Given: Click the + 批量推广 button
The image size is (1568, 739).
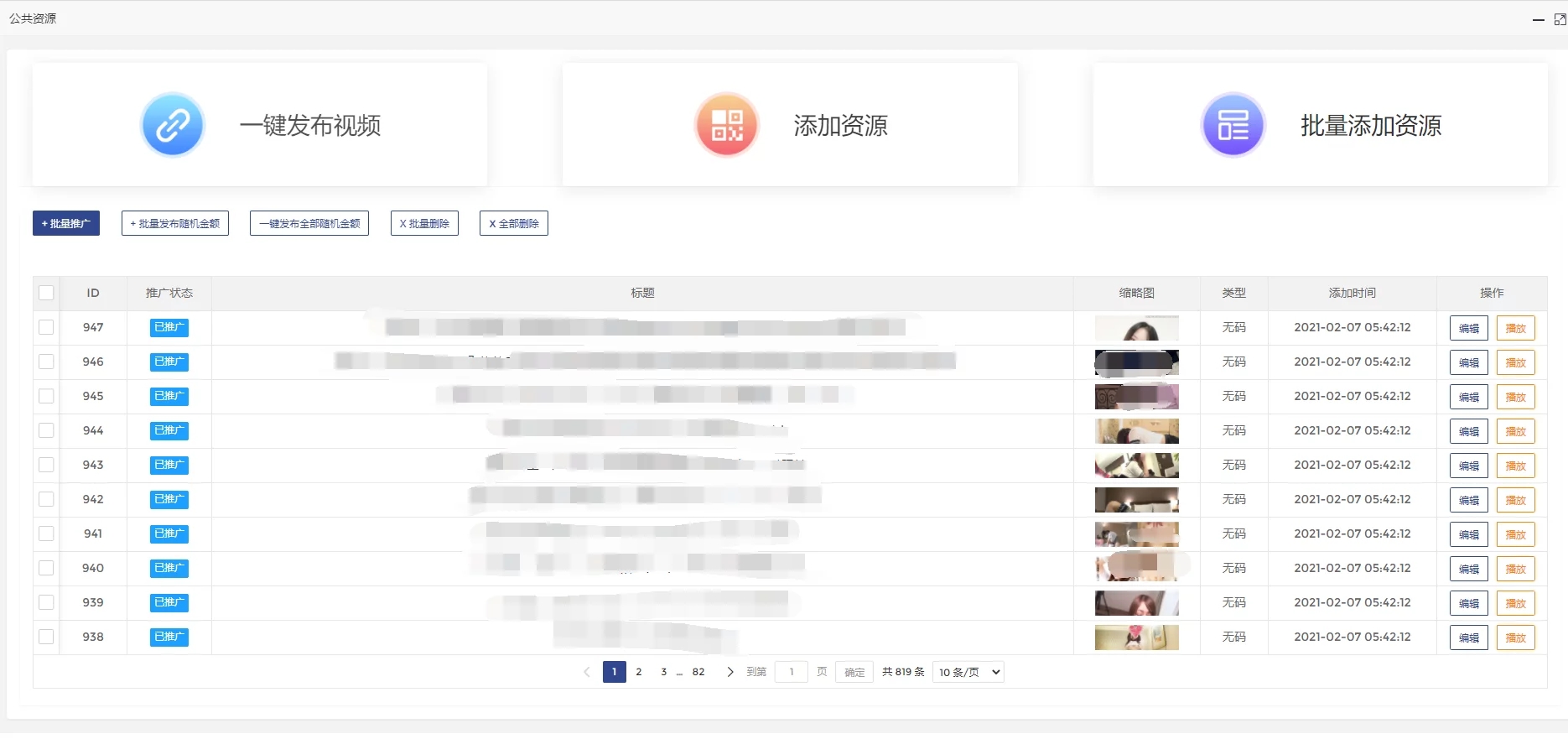Looking at the screenshot, I should point(66,223).
